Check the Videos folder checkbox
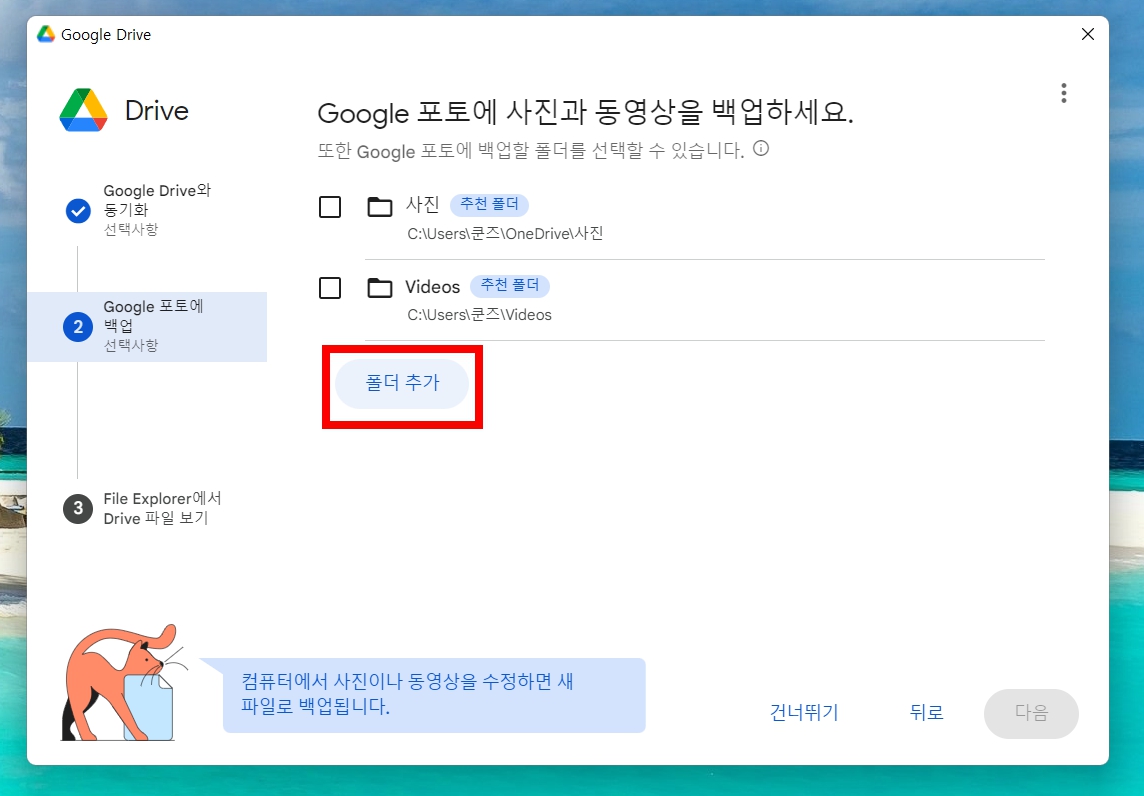Screen dimensions: 1144x796 [x=330, y=288]
